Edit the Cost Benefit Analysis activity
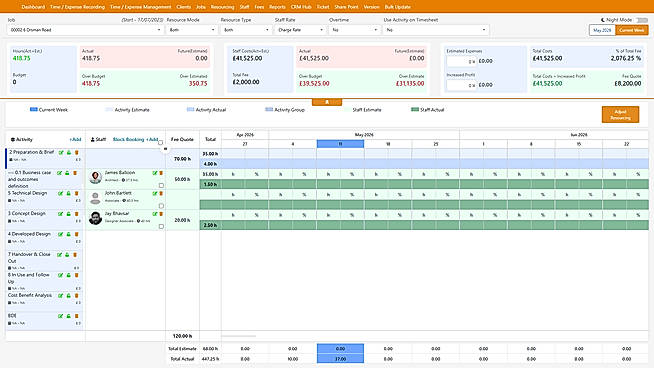 [61, 296]
